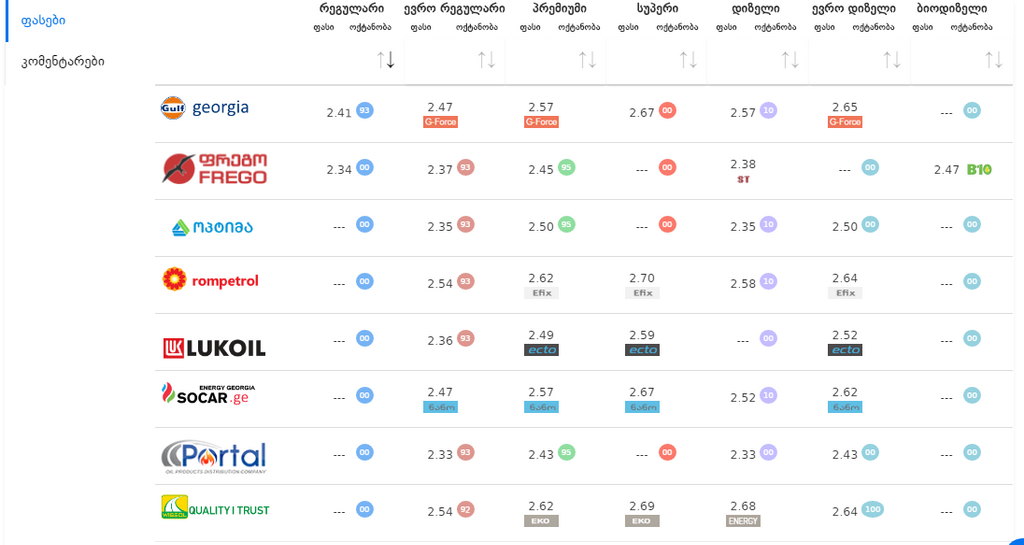The width and height of the screenshot is (1024, 545).
Task: Open the Frego brand logo
Action: (214, 169)
